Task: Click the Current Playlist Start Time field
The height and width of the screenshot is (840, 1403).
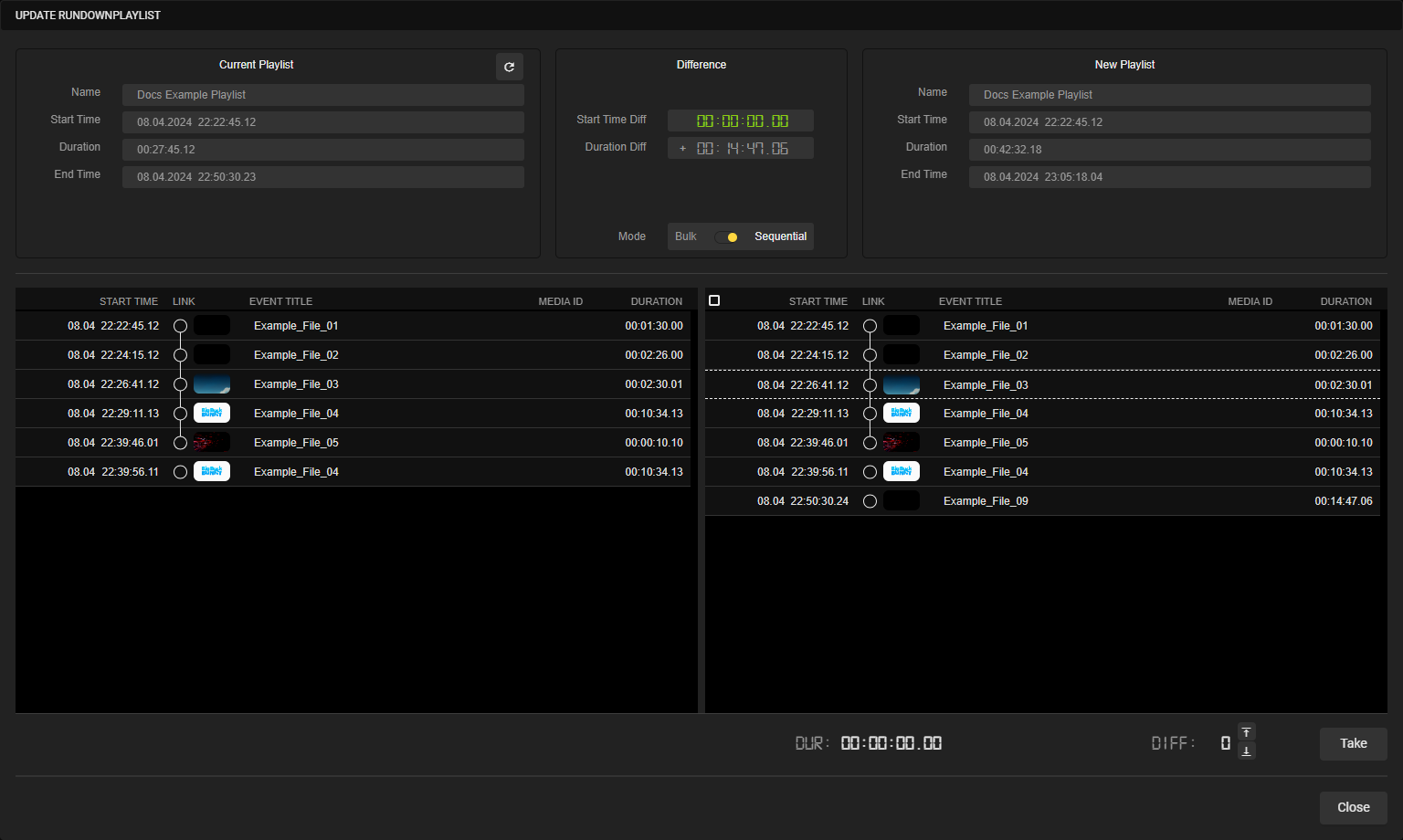Action: click(322, 122)
